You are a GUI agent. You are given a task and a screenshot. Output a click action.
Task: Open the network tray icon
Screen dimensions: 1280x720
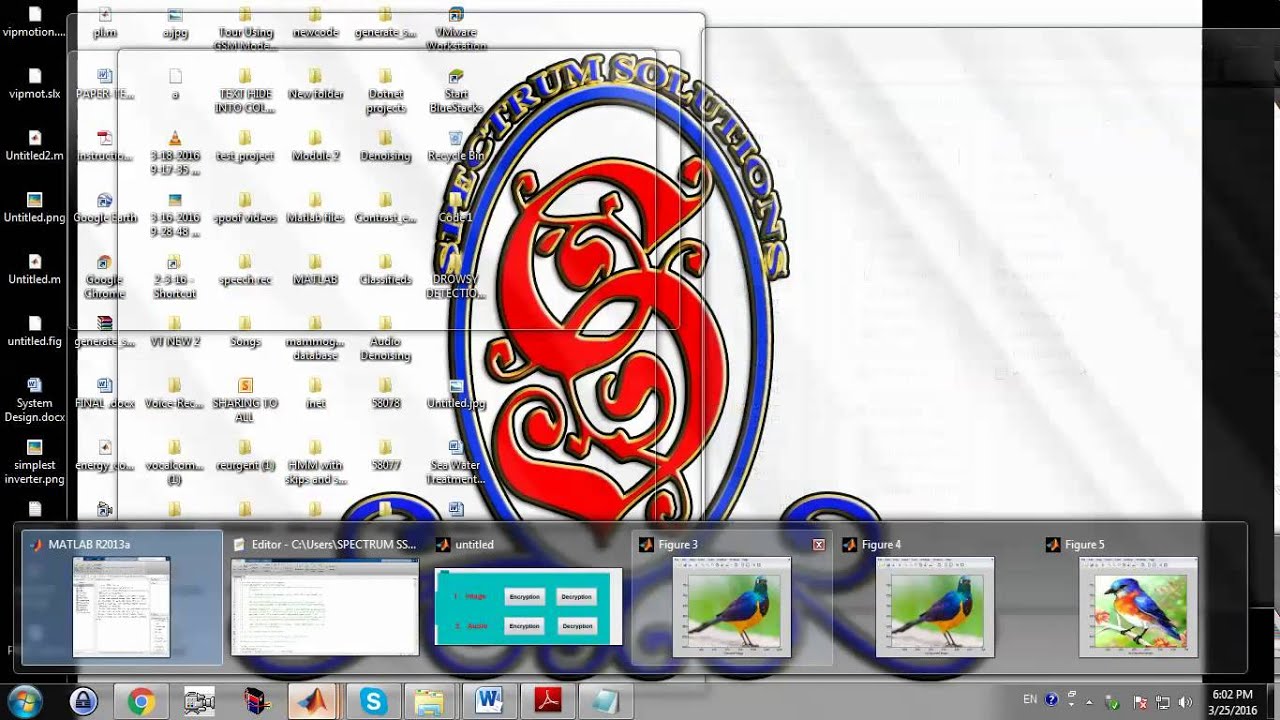point(1163,702)
